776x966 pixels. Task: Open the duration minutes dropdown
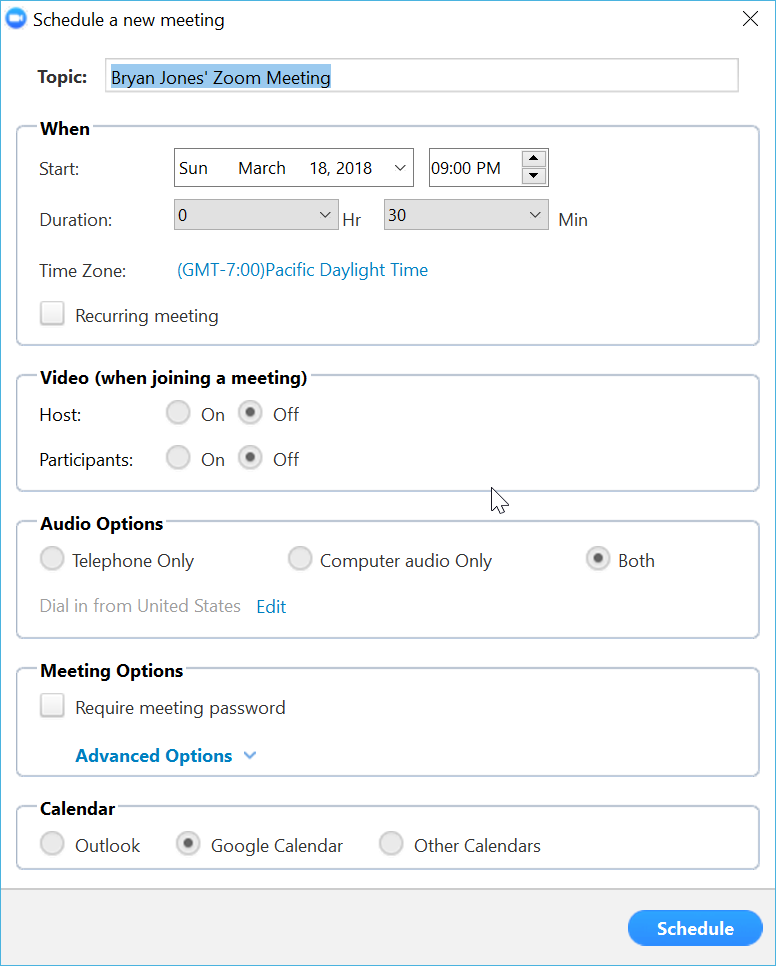465,215
